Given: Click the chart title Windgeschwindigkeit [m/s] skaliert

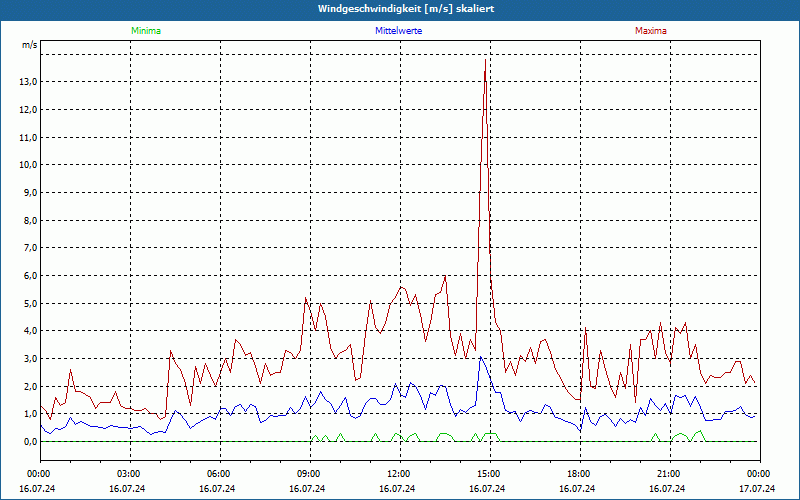Looking at the screenshot, I should pos(406,9).
